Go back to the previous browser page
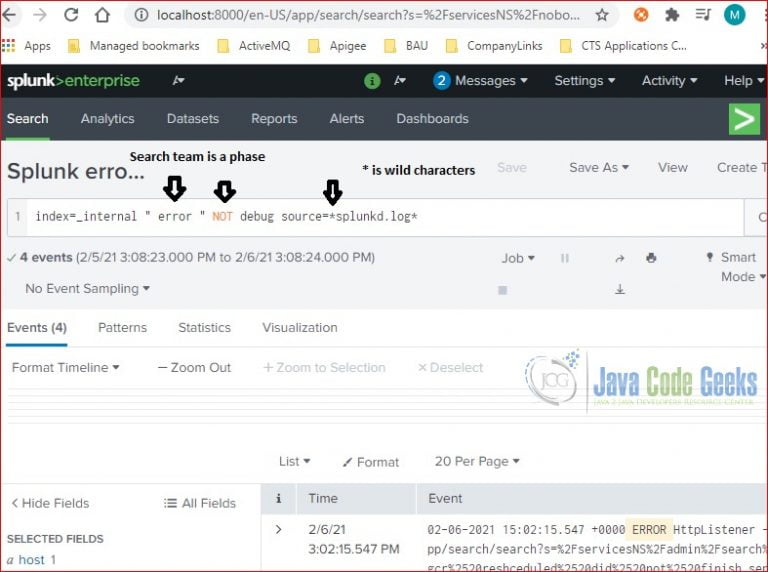 tap(9, 15)
